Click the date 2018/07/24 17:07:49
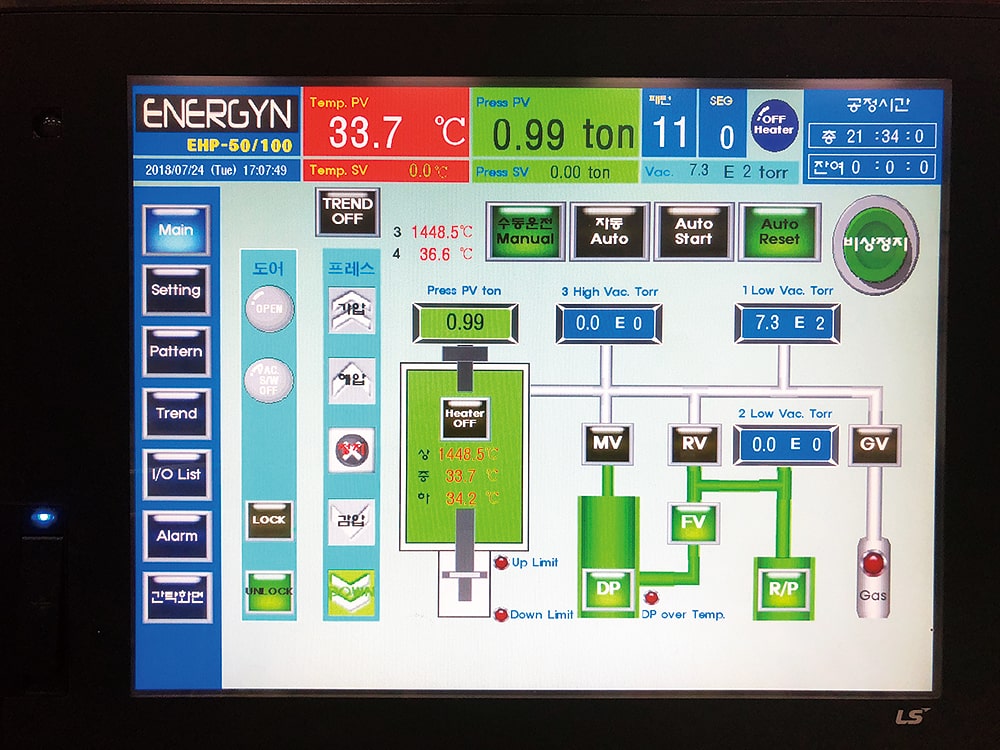1000x750 pixels. pyautogui.click(x=216, y=170)
